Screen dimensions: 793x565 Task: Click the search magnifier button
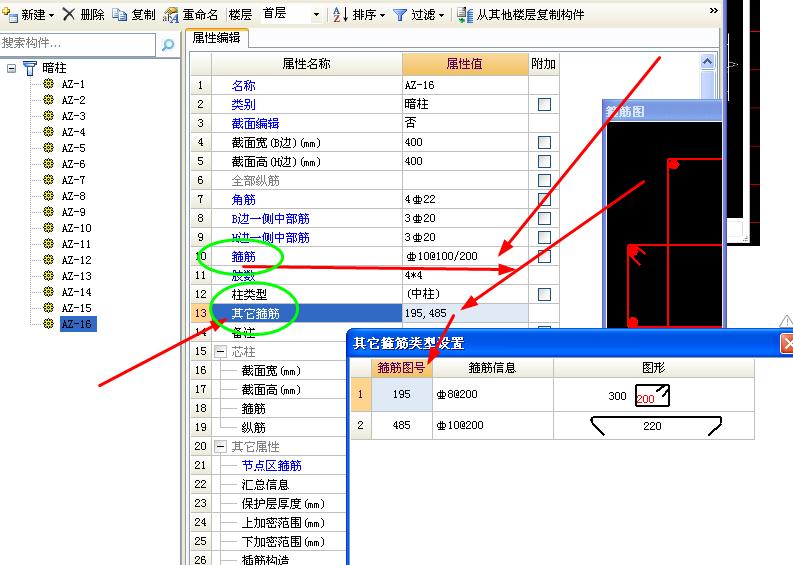167,45
